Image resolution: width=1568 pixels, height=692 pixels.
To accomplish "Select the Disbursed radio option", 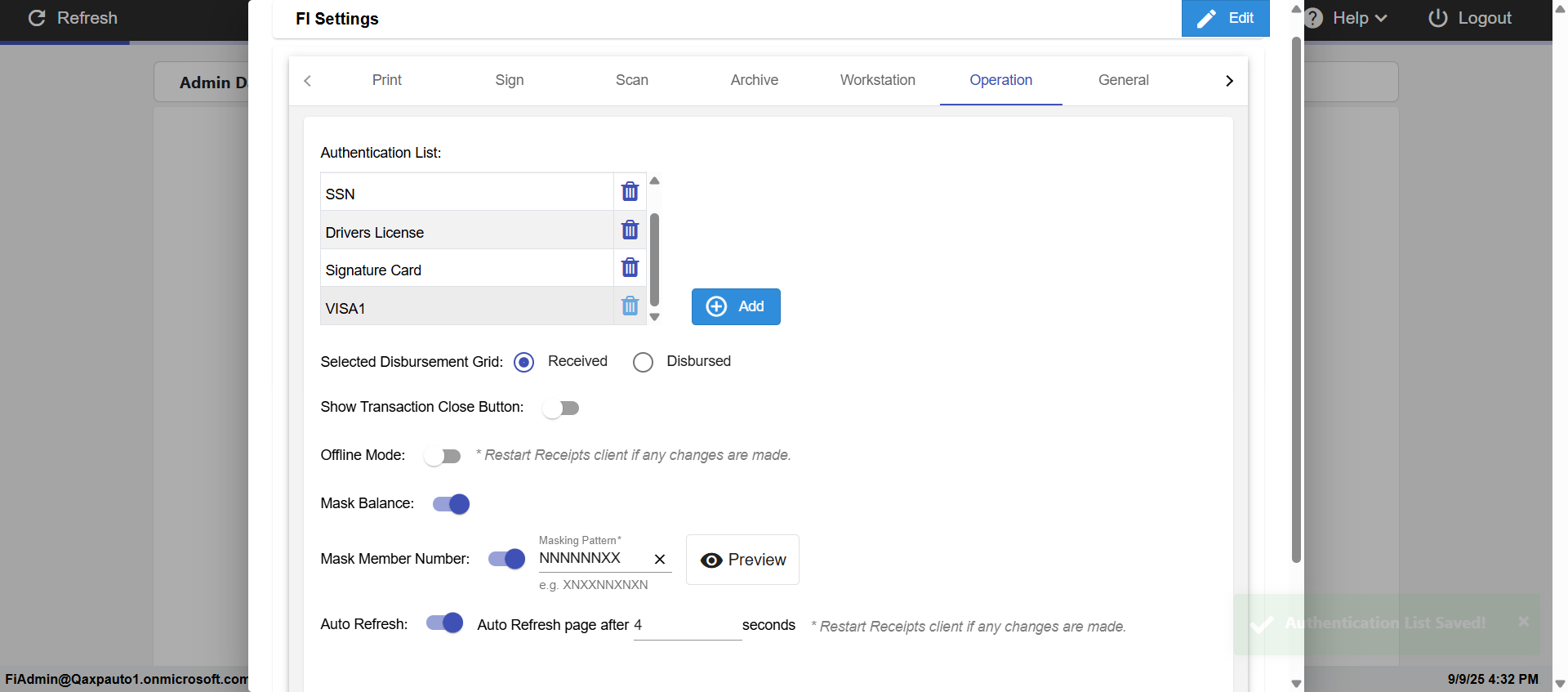I will tap(644, 362).
